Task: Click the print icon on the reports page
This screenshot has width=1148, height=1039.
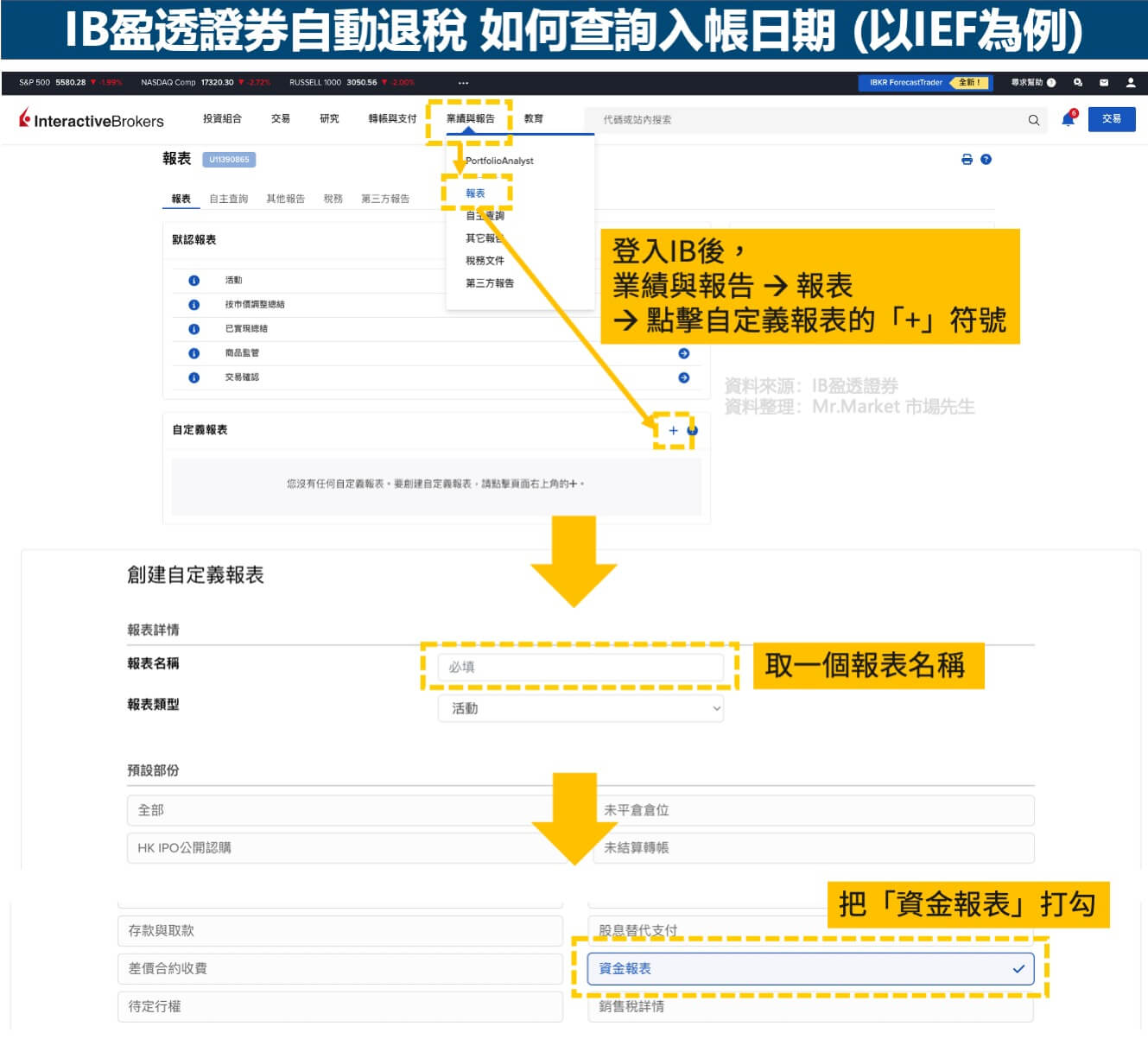Action: 967,159
